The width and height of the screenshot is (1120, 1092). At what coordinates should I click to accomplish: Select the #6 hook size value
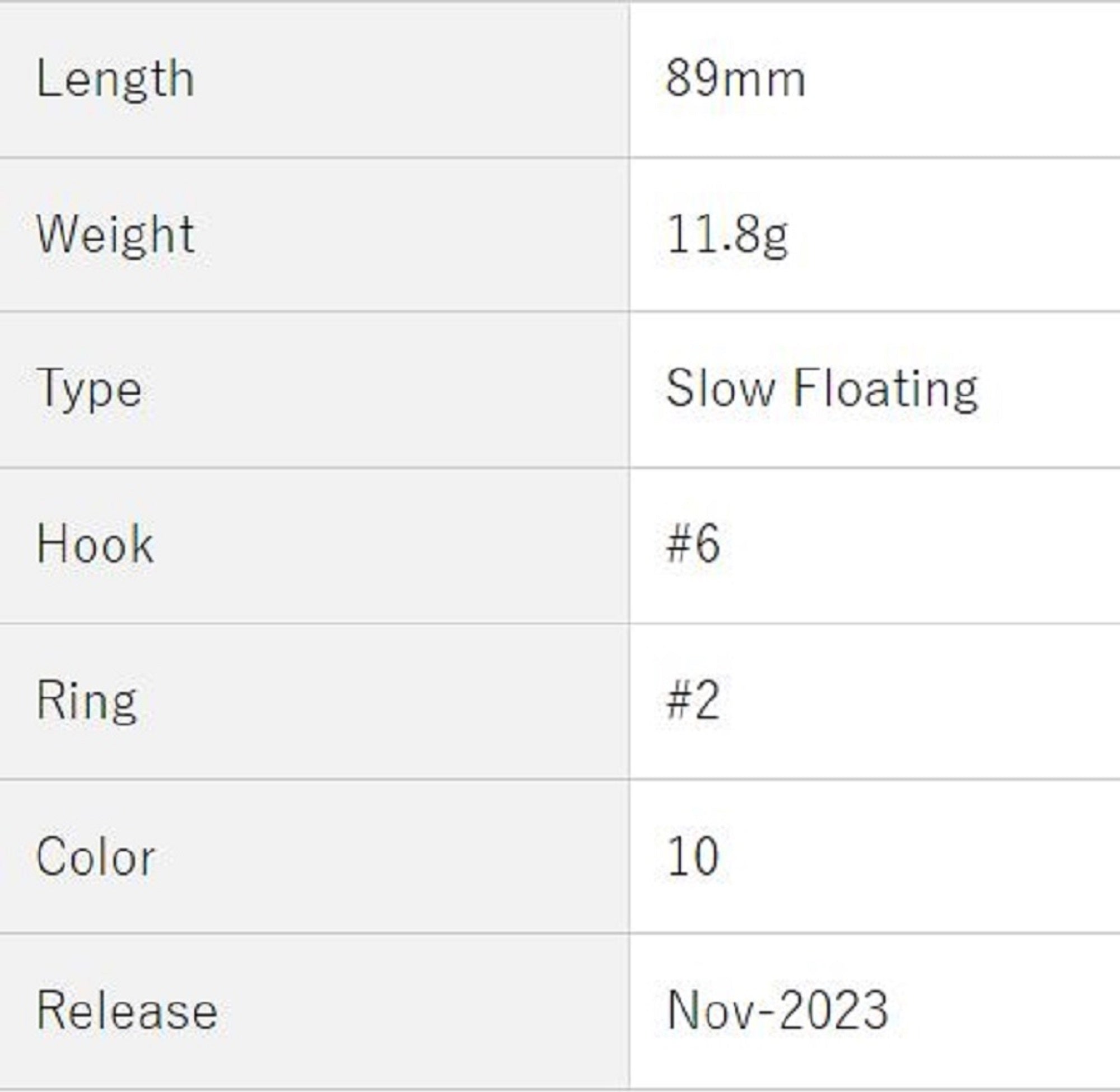click(x=692, y=544)
